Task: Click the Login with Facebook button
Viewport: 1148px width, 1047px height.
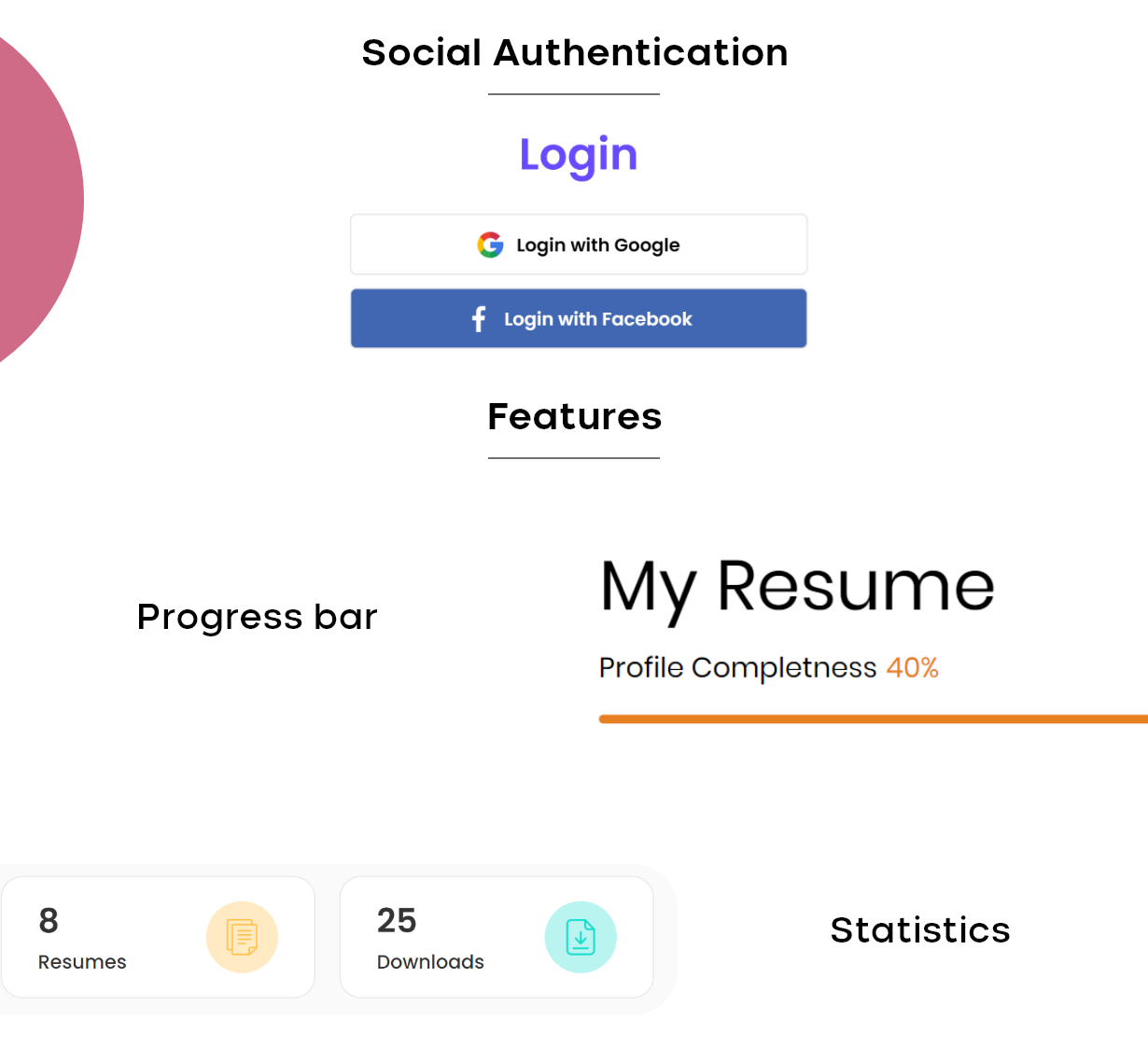Action: pos(579,318)
